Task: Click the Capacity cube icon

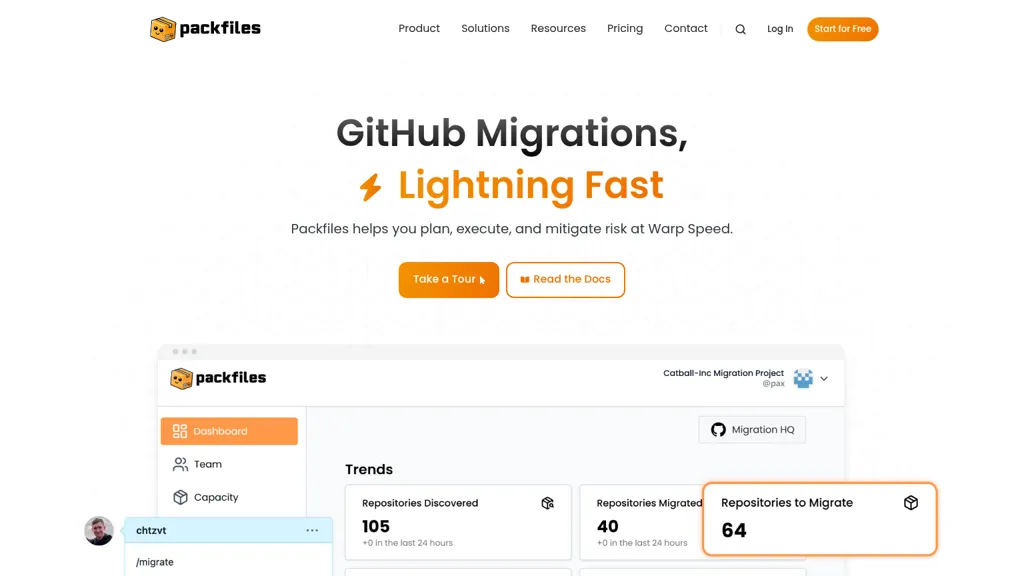Action: 180,497
